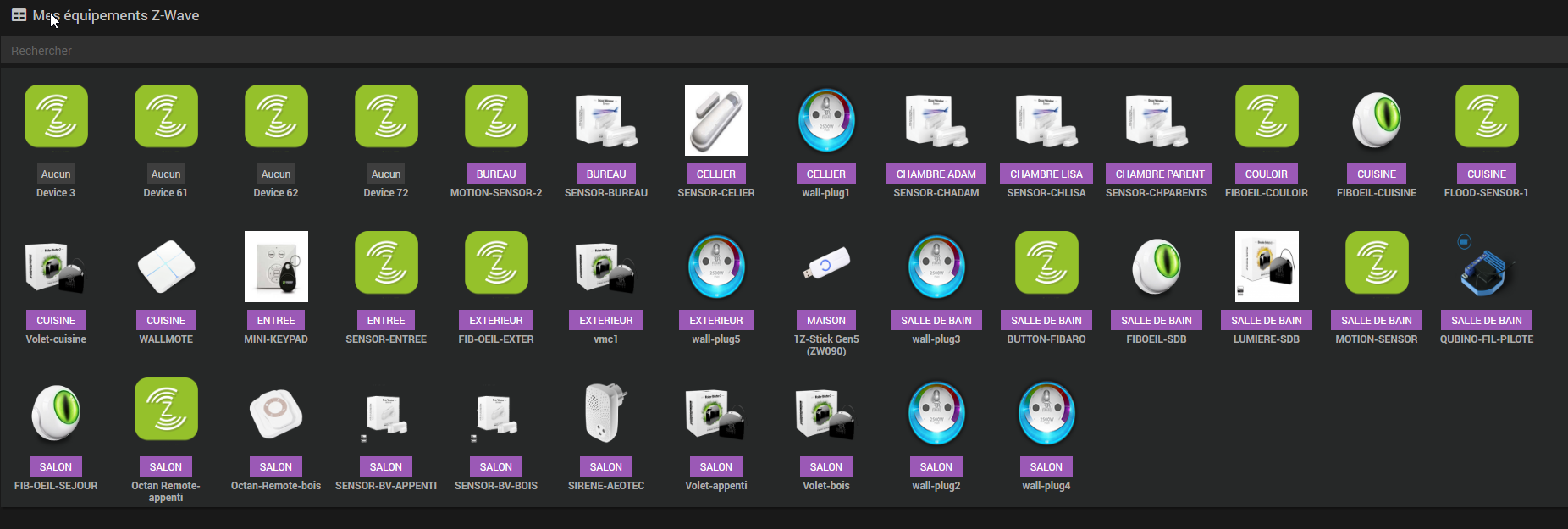Click the EXTERIEUR tag above vmc1
The height and width of the screenshot is (529, 1568).
(x=606, y=320)
